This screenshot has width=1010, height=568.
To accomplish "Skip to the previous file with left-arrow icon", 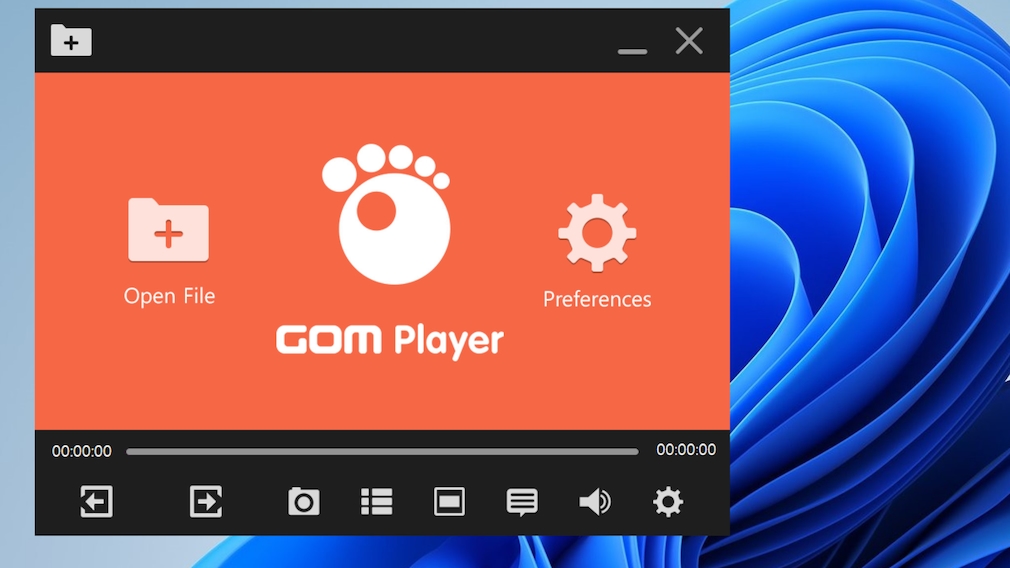I will point(96,502).
